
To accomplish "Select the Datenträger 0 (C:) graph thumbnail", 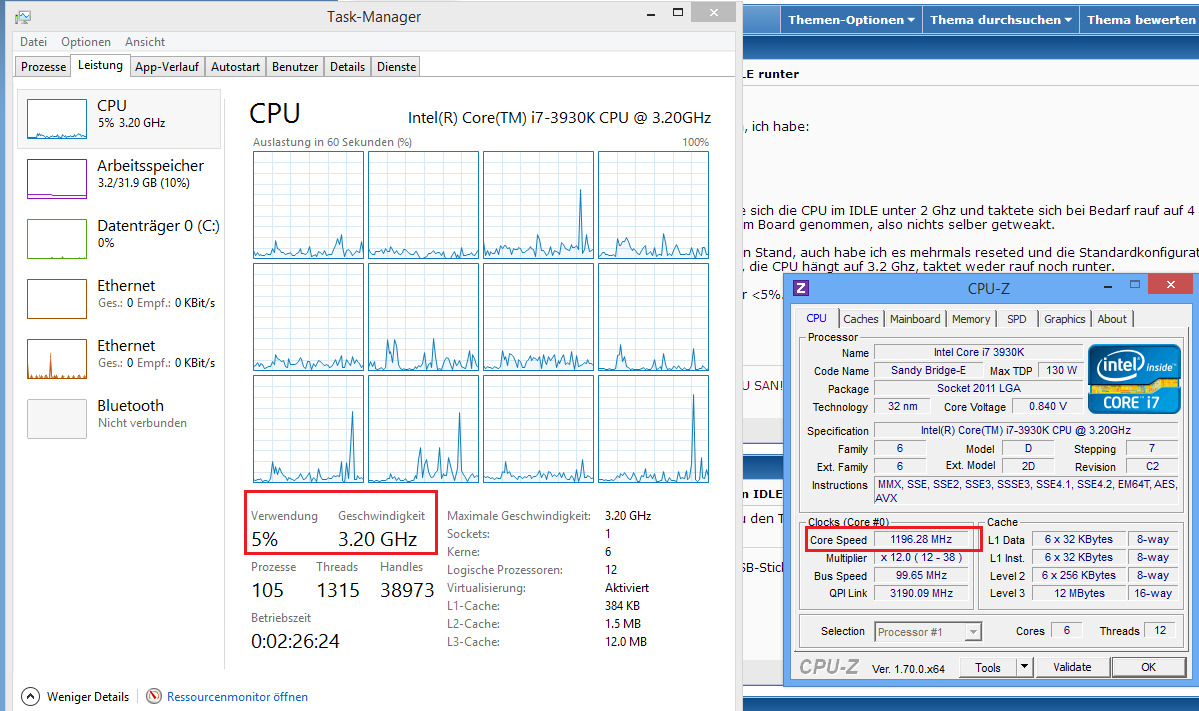I will point(57,239).
